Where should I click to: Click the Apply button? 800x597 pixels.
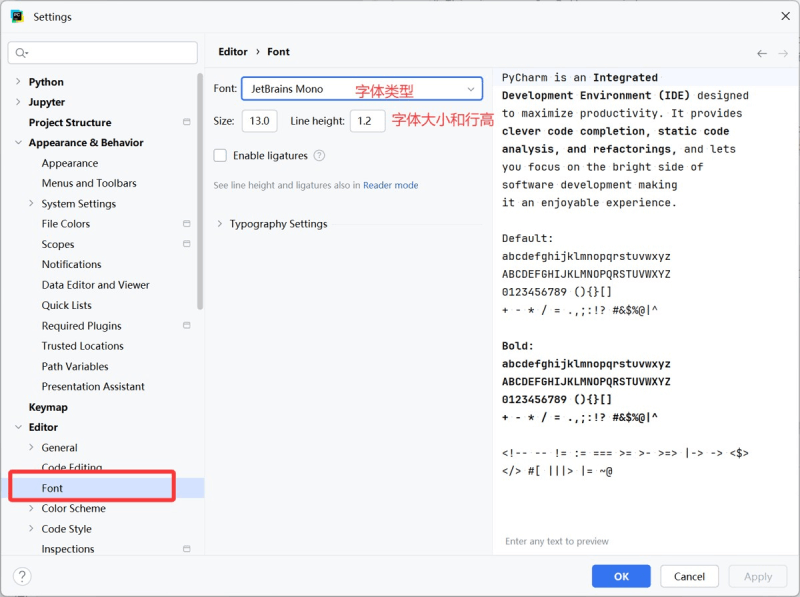coord(758,576)
